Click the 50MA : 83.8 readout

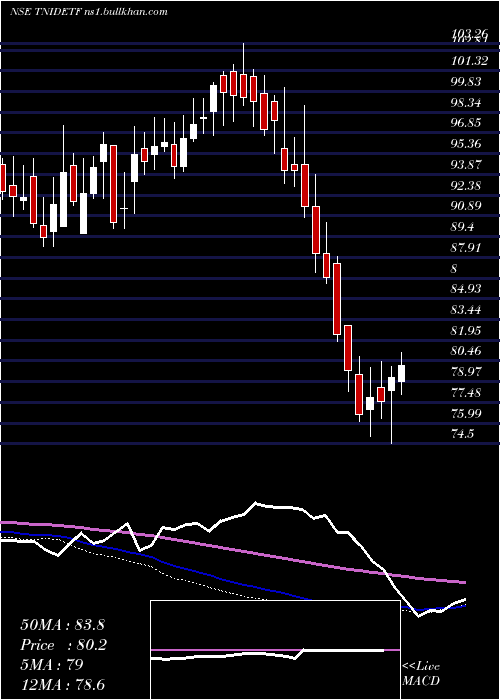pos(62,625)
